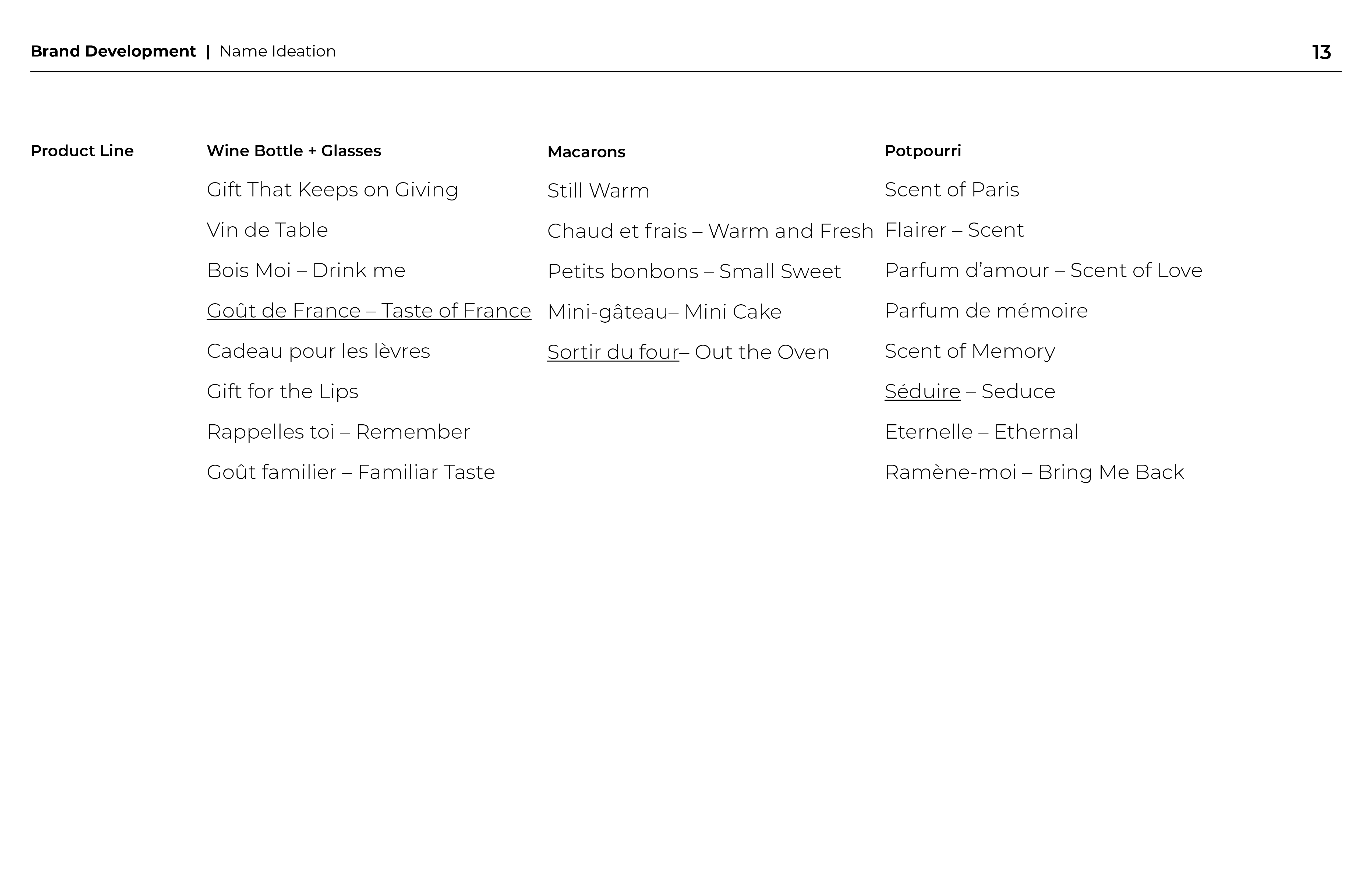The height and width of the screenshot is (888, 1372).
Task: Click the underlined "Sortir du four" text
Action: (613, 352)
